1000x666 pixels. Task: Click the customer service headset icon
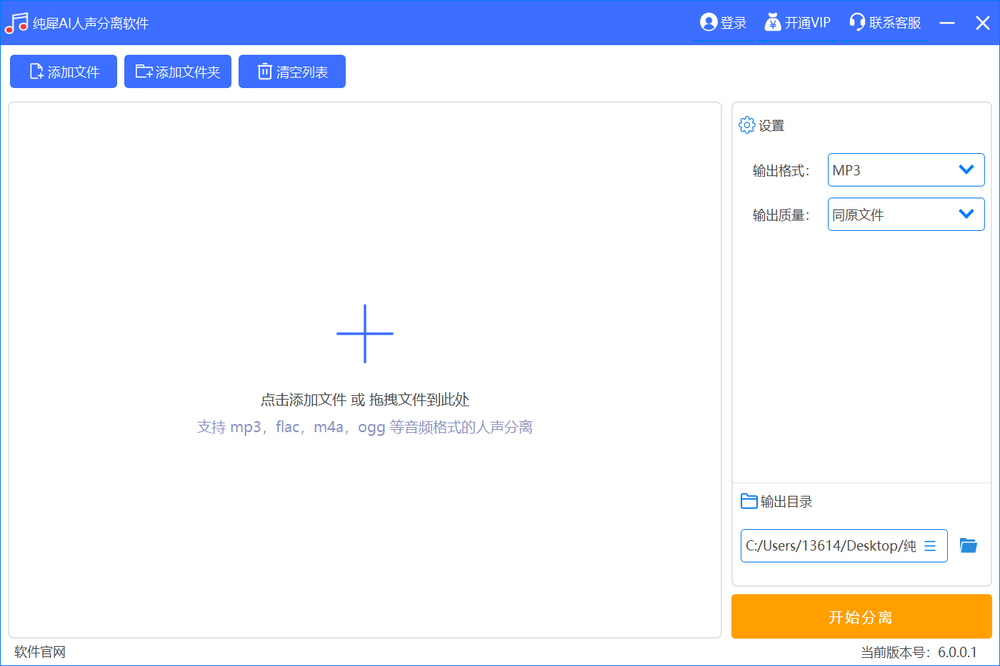pos(857,22)
